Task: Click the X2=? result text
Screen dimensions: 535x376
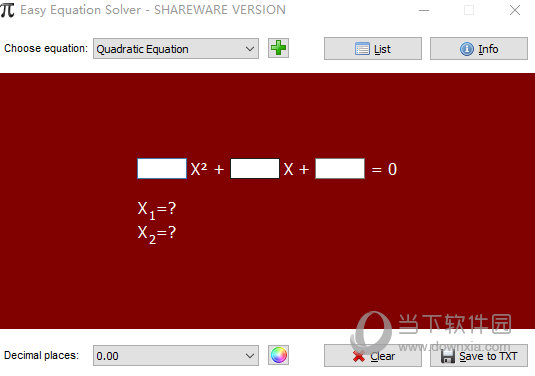Action: tap(157, 234)
